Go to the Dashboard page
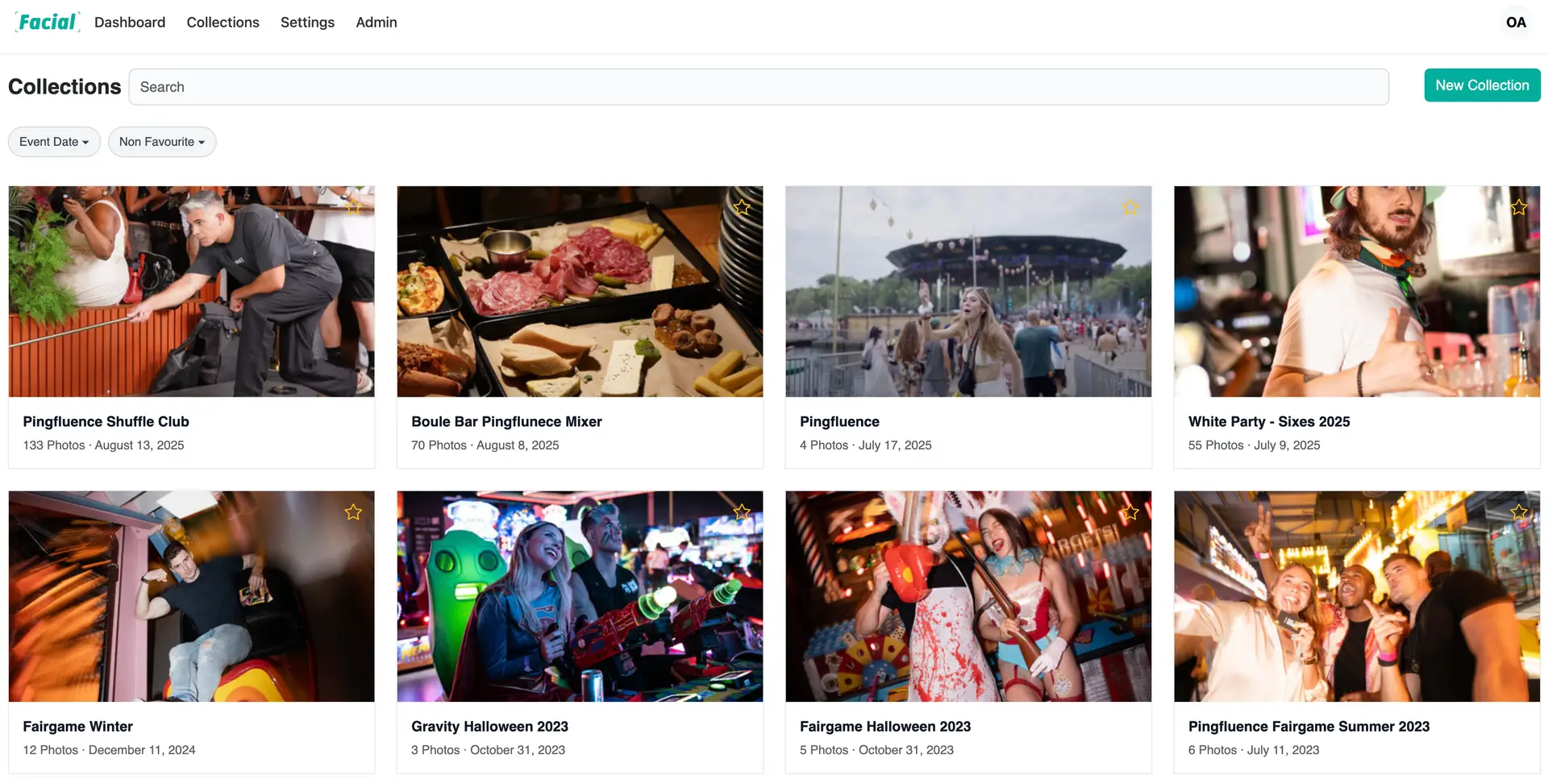This screenshot has width=1548, height=784. pos(130,23)
